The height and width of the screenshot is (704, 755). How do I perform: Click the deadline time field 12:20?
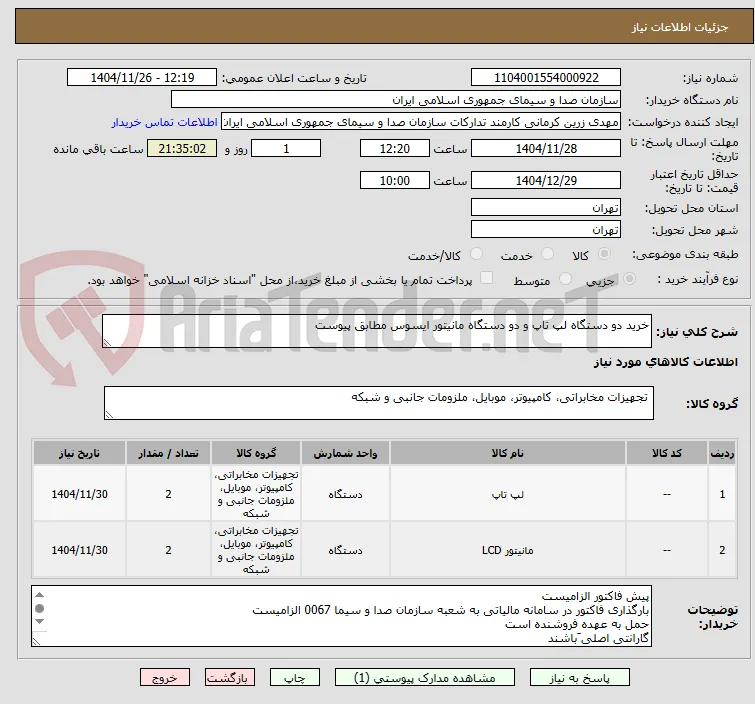[x=395, y=148]
